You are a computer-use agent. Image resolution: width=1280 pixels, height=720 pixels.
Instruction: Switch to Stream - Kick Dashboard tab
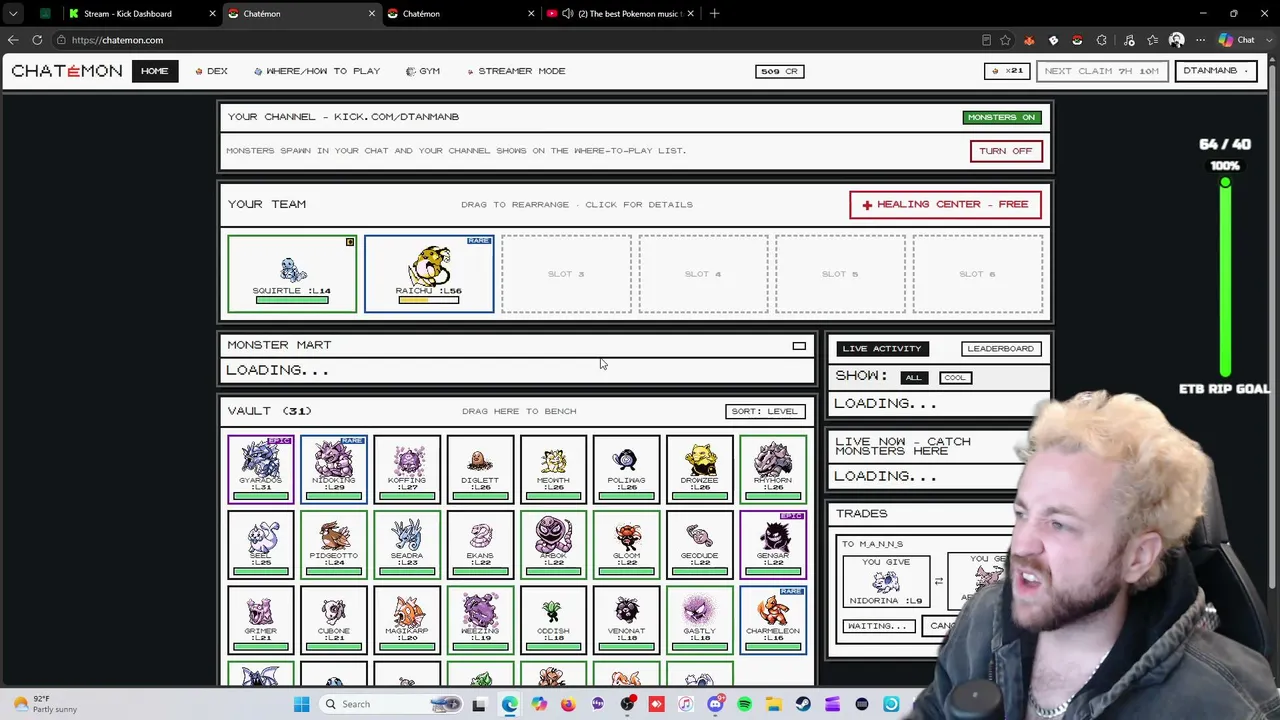pos(138,14)
